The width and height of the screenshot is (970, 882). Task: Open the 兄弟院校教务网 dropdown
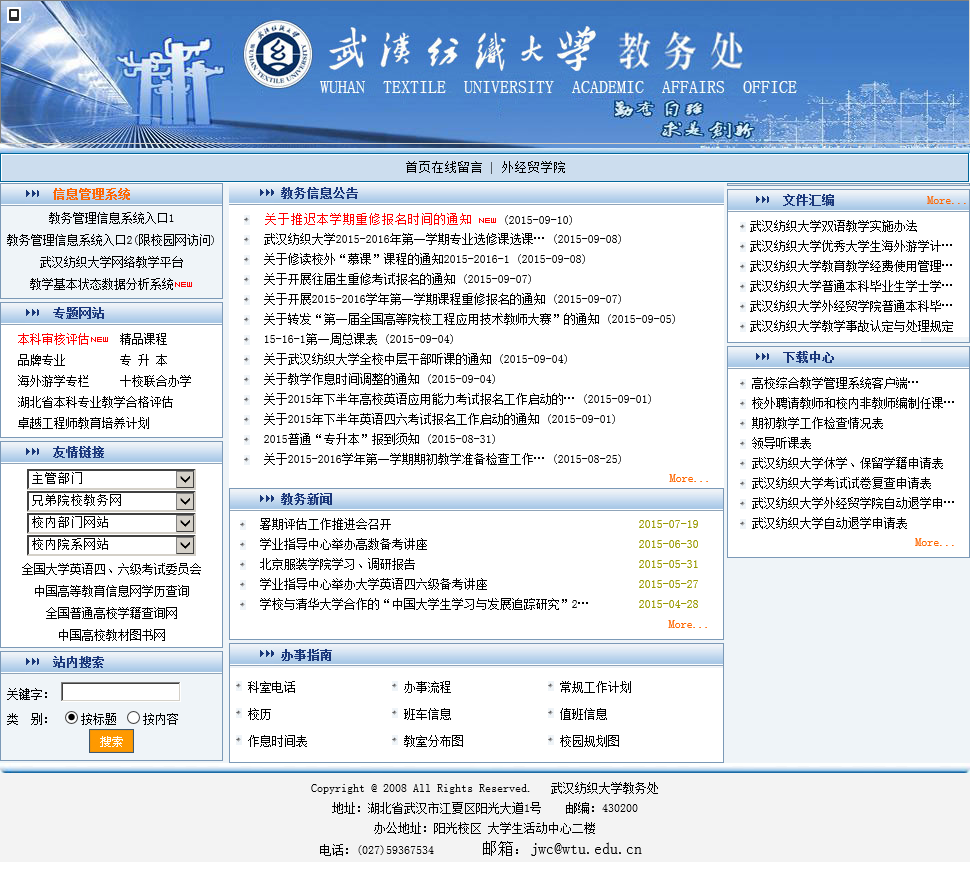pyautogui.click(x=111, y=500)
